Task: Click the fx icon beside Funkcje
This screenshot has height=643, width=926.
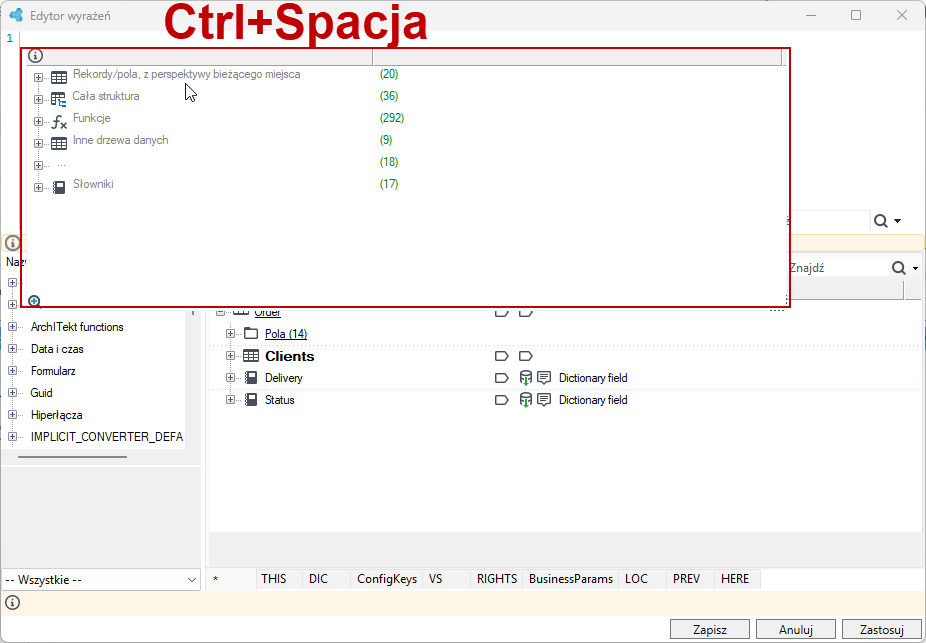Action: [x=58, y=122]
